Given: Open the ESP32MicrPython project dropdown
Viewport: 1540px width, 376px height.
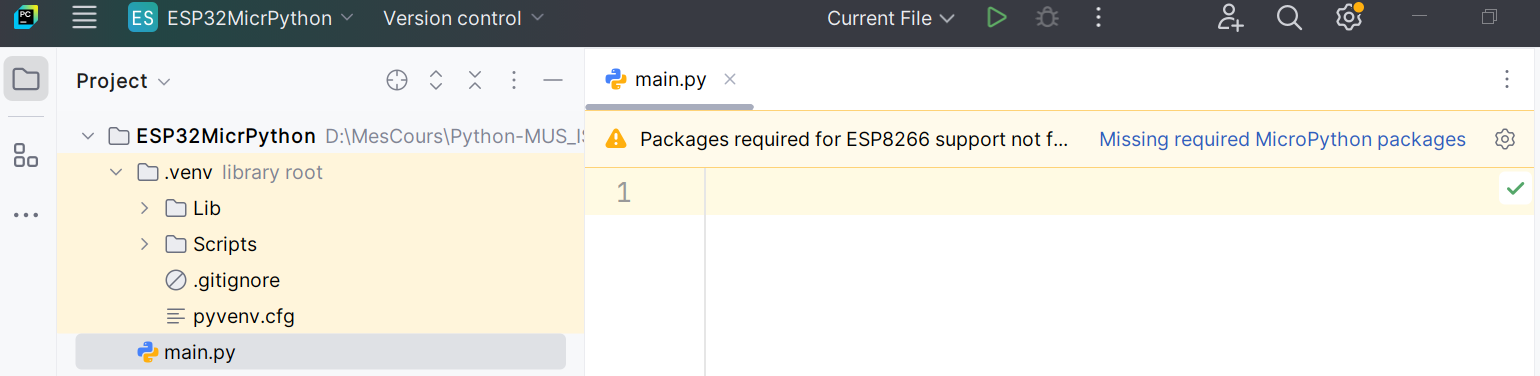Looking at the screenshot, I should [241, 18].
